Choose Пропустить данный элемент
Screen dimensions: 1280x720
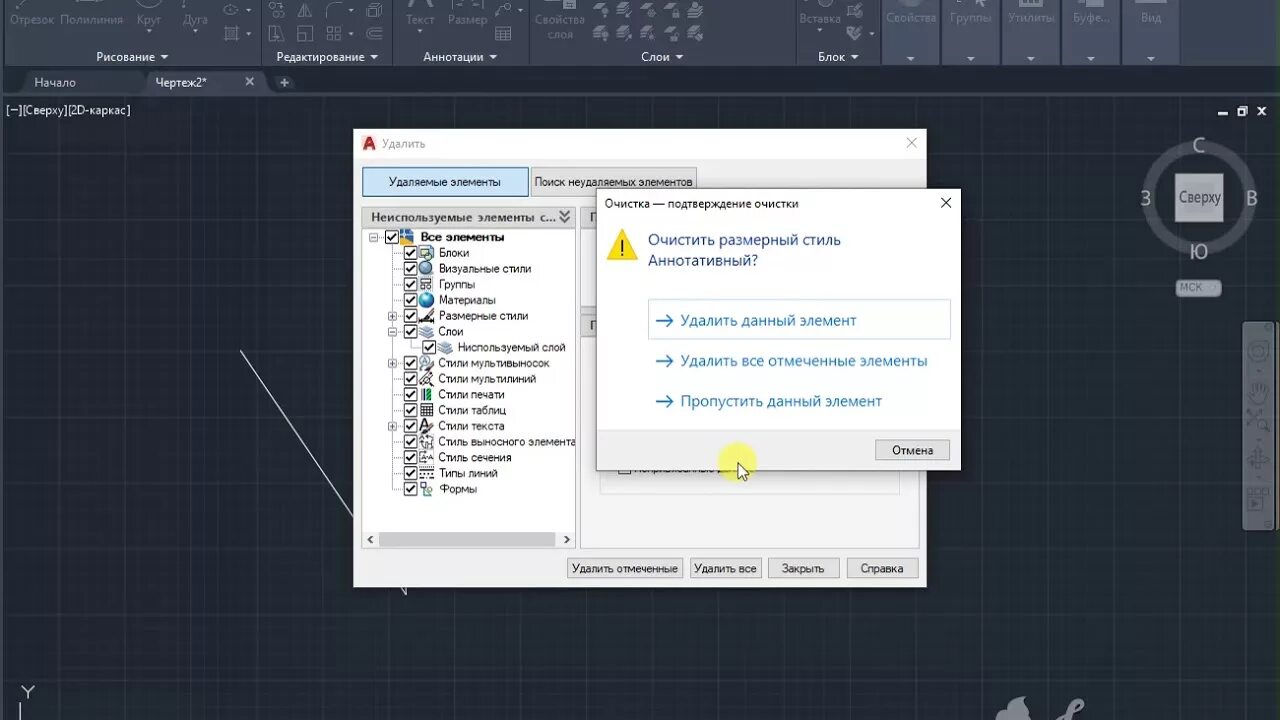pyautogui.click(x=799, y=401)
